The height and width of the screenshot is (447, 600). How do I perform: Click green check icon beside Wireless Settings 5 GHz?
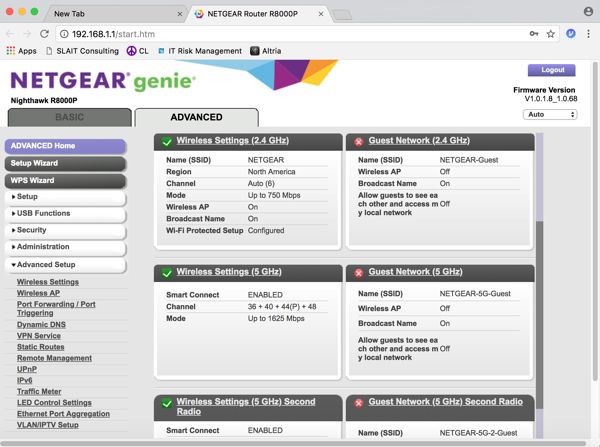[x=167, y=273]
